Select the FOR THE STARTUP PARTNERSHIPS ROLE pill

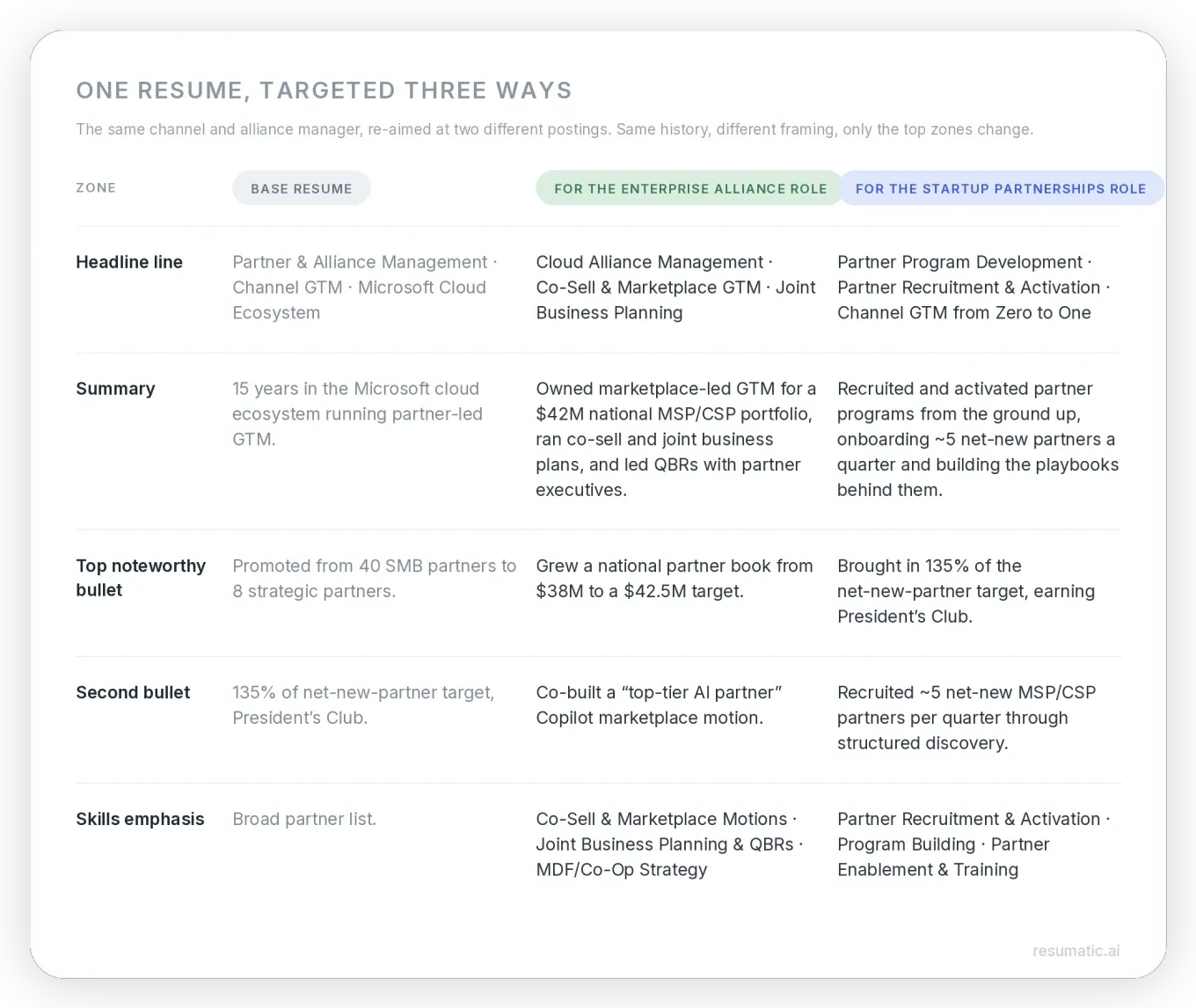1001,188
